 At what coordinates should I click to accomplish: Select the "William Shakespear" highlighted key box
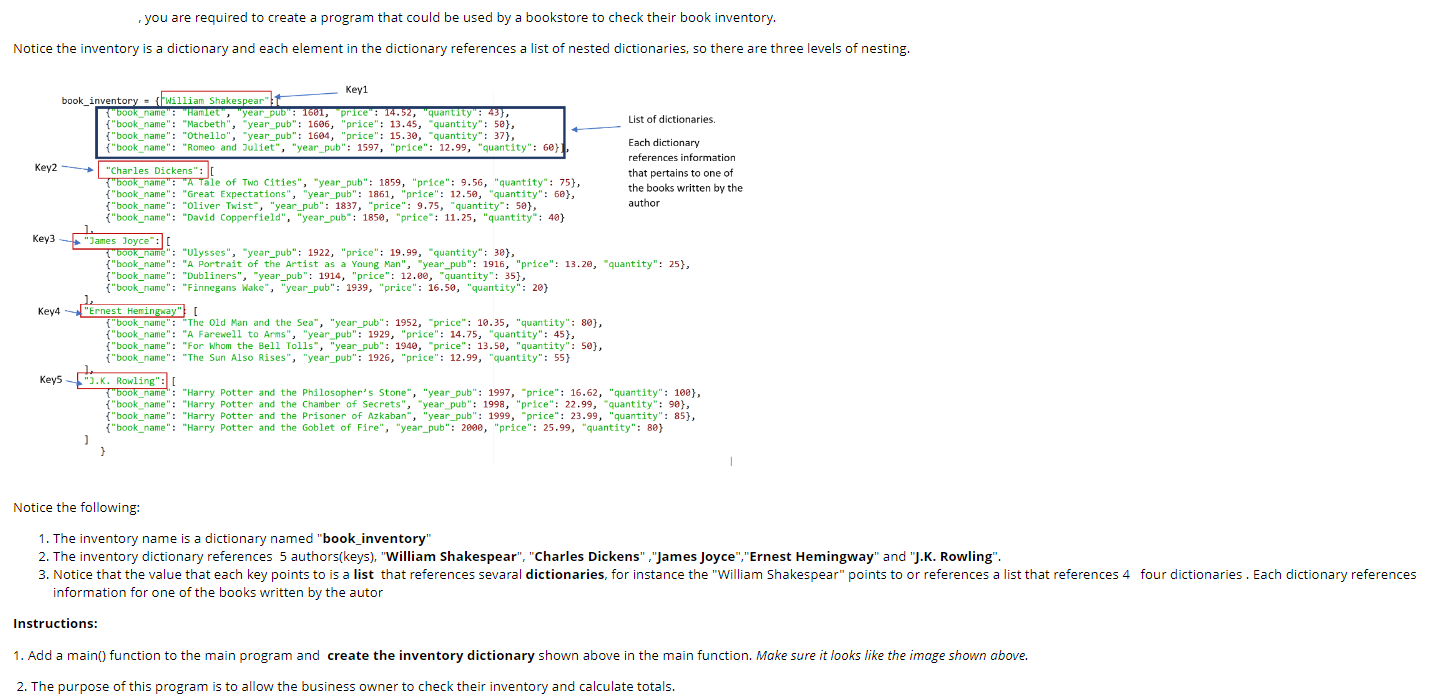(215, 100)
